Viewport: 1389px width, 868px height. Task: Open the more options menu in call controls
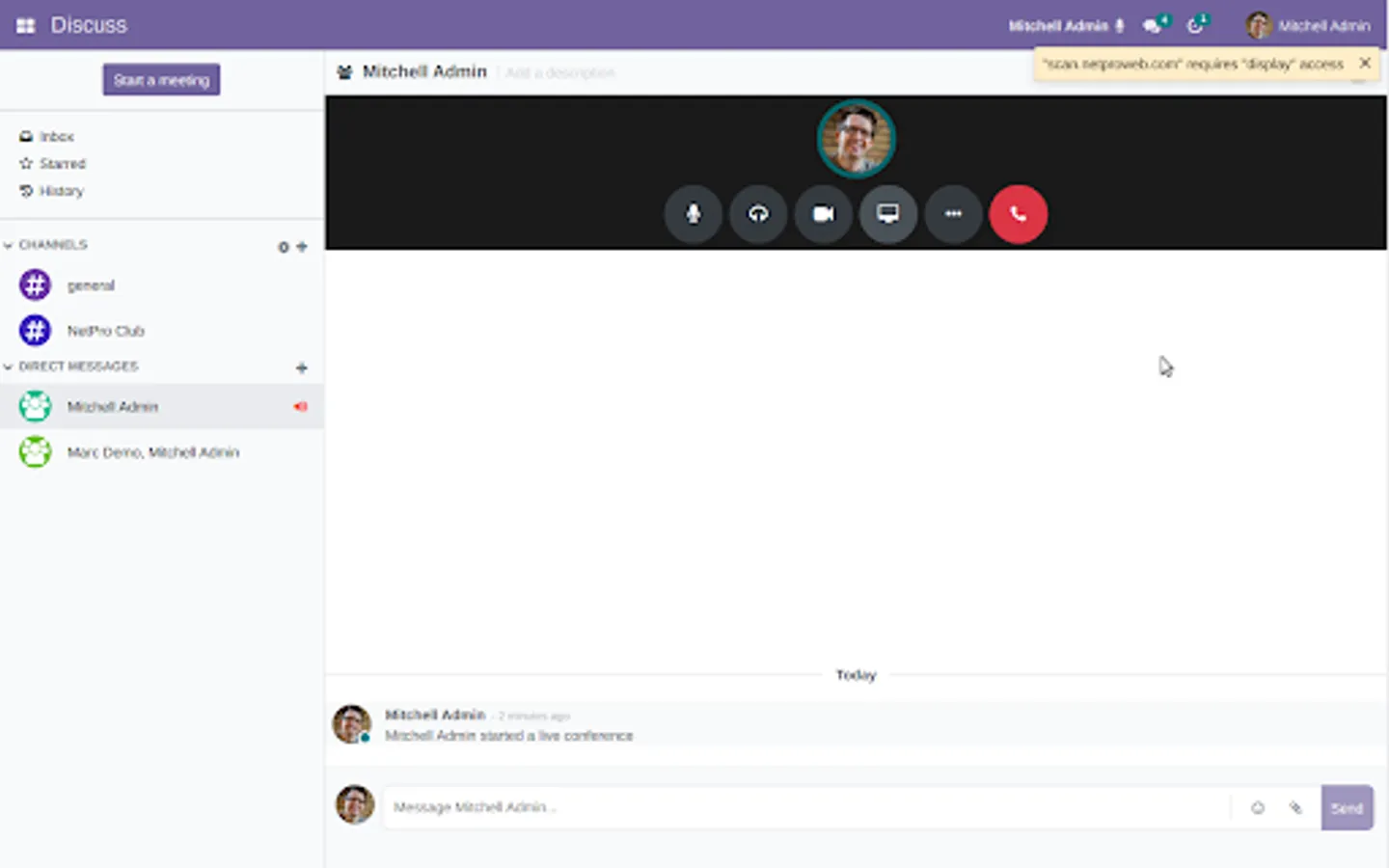953,214
